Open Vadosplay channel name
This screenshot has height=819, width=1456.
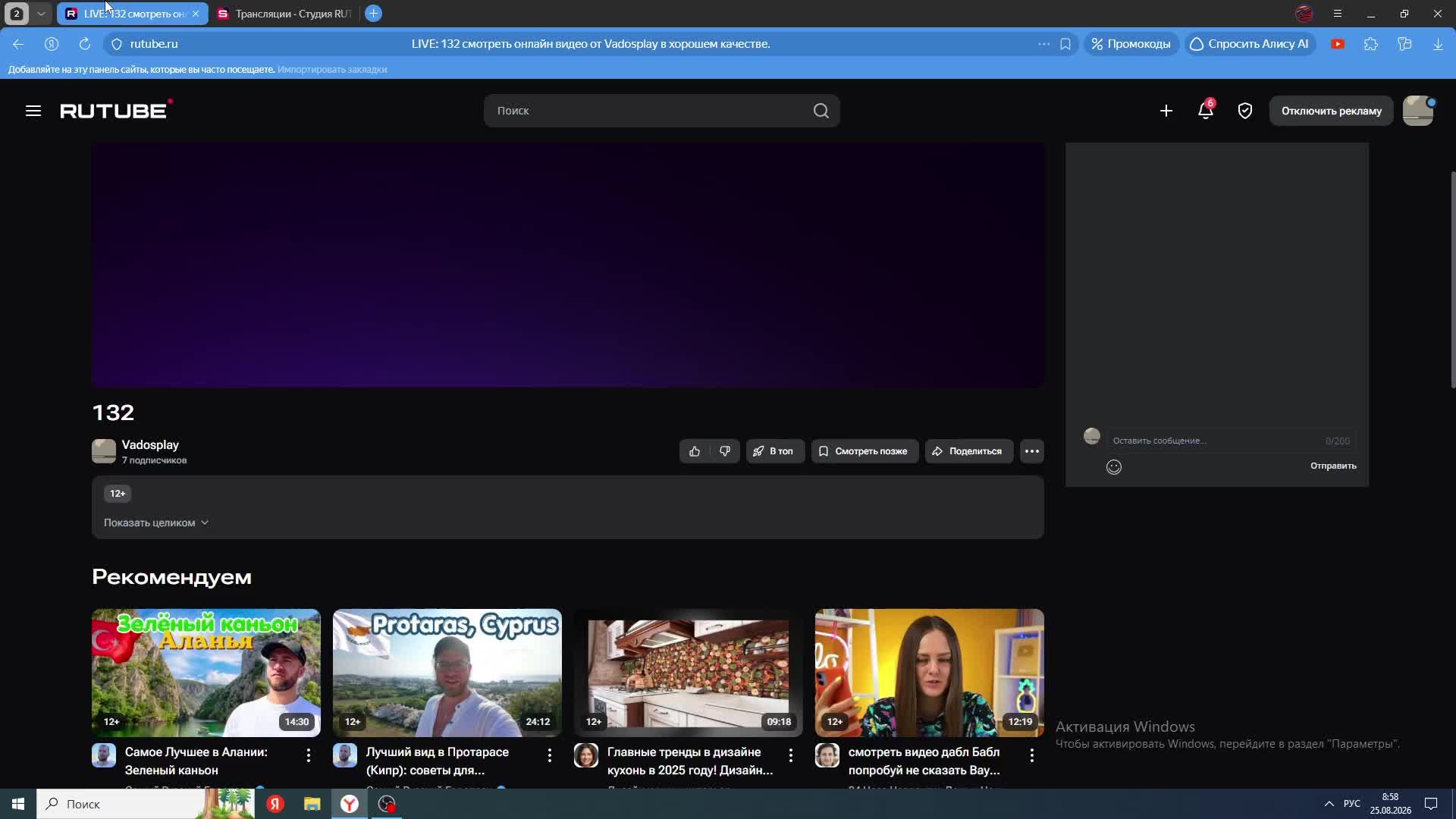click(150, 445)
